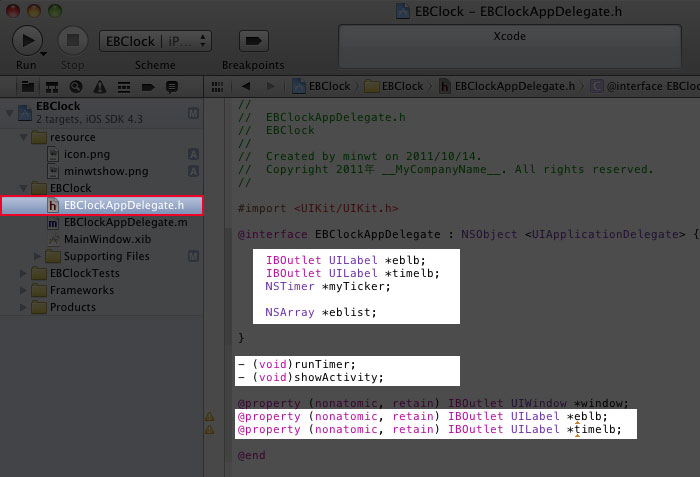Select EBClockAppDelegate.h file
This screenshot has width=700, height=477.
click(x=102, y=205)
